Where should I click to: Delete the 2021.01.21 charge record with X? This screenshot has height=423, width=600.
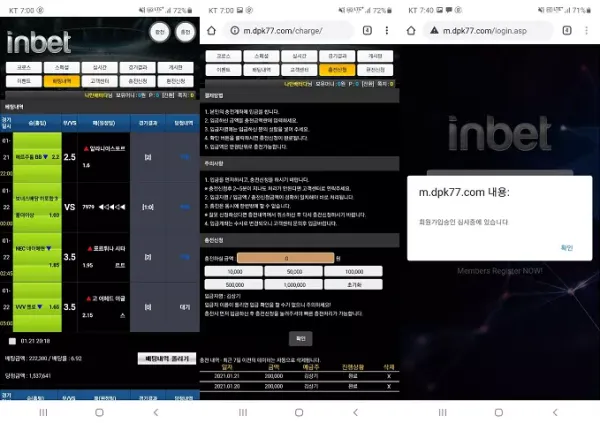tap(389, 376)
